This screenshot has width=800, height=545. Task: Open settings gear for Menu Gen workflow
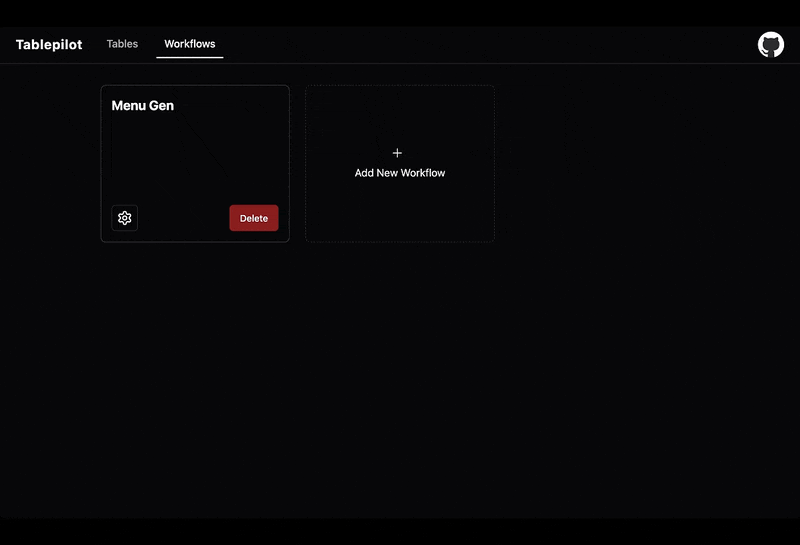(x=124, y=218)
